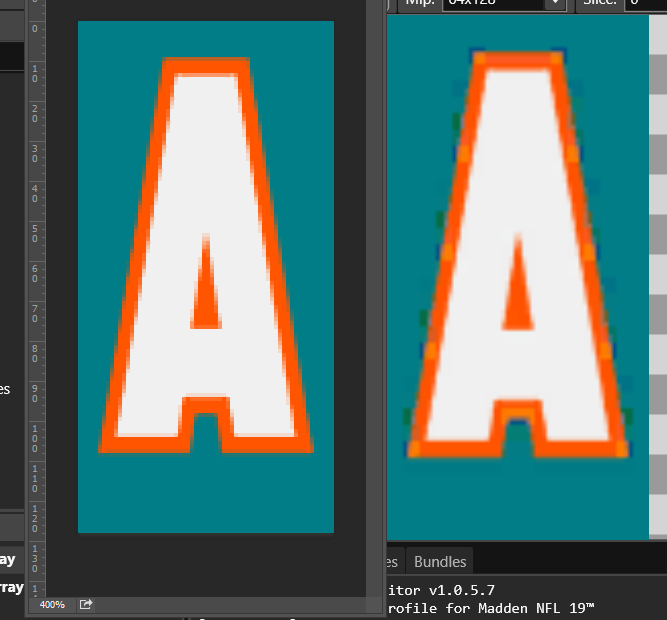This screenshot has width=667, height=620.
Task: Click the share/export icon beside 400%
Action: (86, 604)
